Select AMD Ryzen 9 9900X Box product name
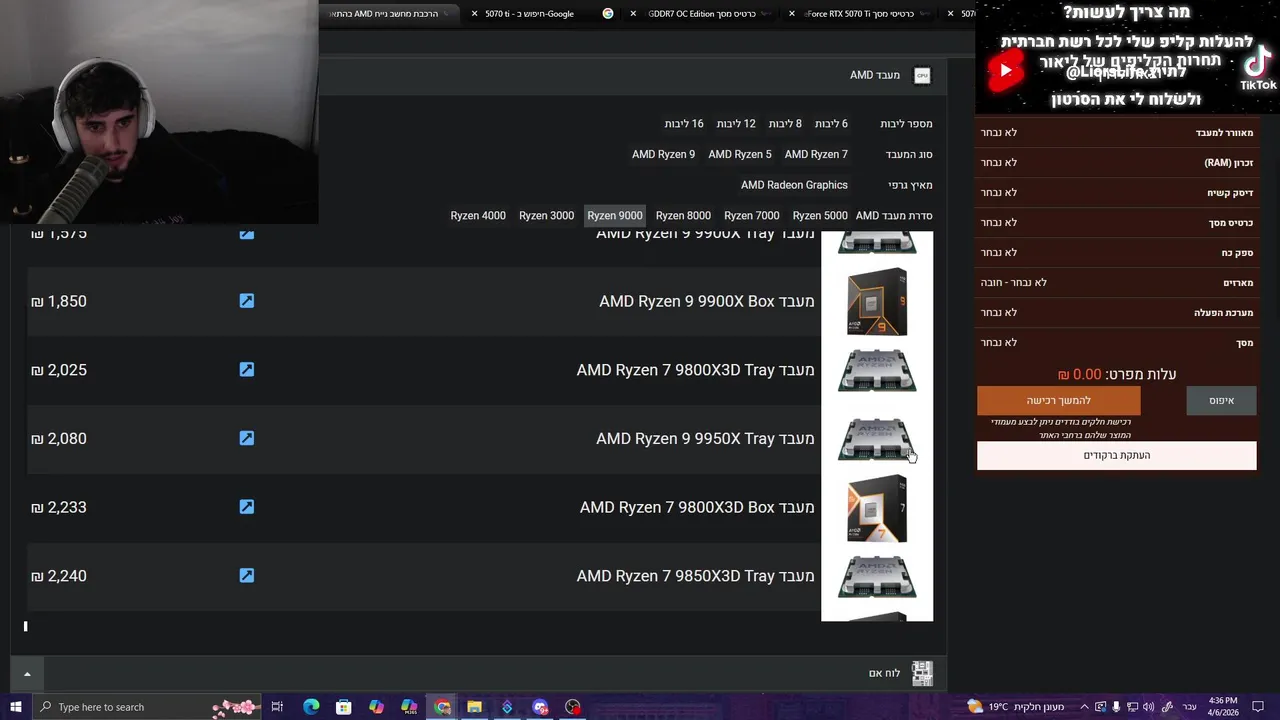The height and width of the screenshot is (720, 1280). (x=707, y=301)
